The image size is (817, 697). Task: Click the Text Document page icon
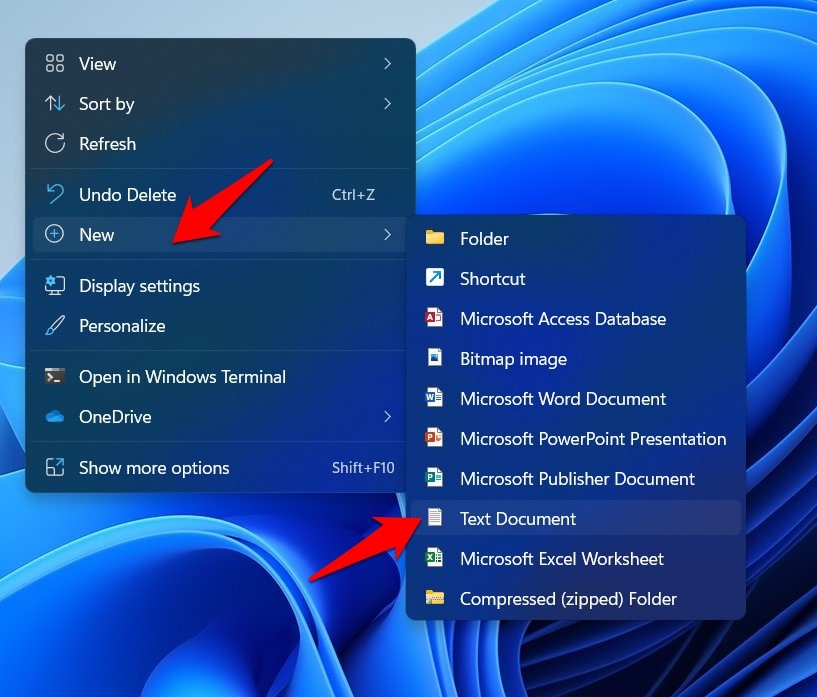tap(435, 517)
